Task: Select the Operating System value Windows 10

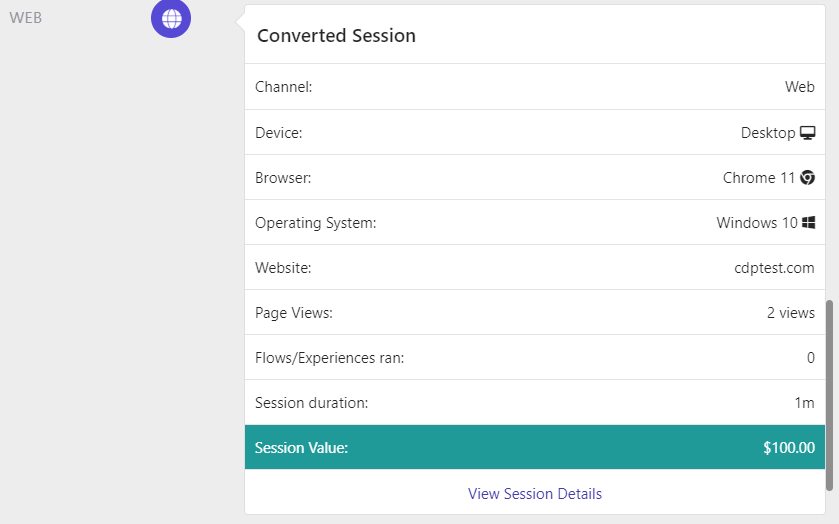Action: click(757, 223)
